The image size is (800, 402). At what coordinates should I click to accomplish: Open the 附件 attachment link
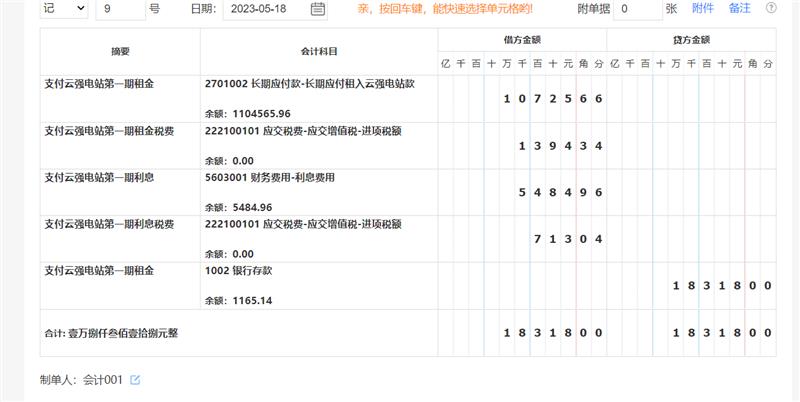pos(703,9)
